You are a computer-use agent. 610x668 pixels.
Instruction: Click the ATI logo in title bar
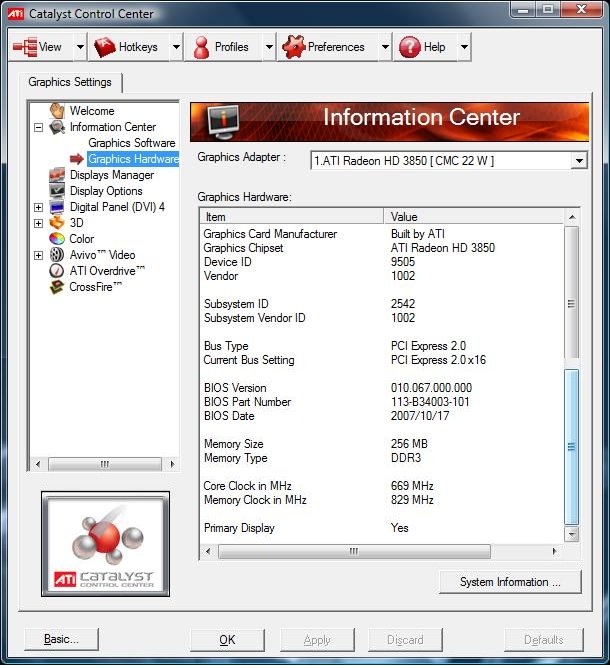[x=16, y=14]
